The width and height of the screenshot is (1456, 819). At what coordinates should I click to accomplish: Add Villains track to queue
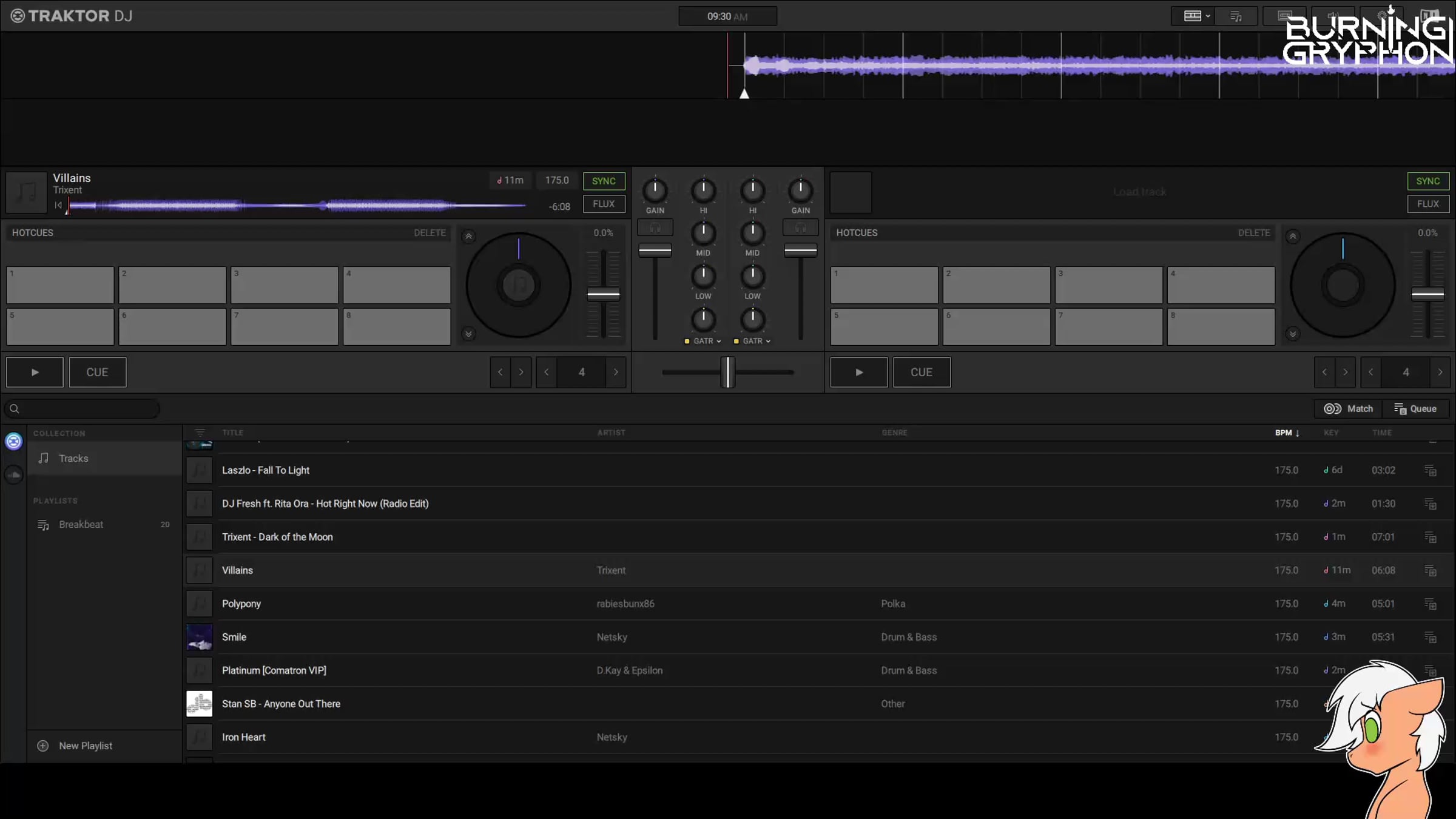pos(1431,570)
